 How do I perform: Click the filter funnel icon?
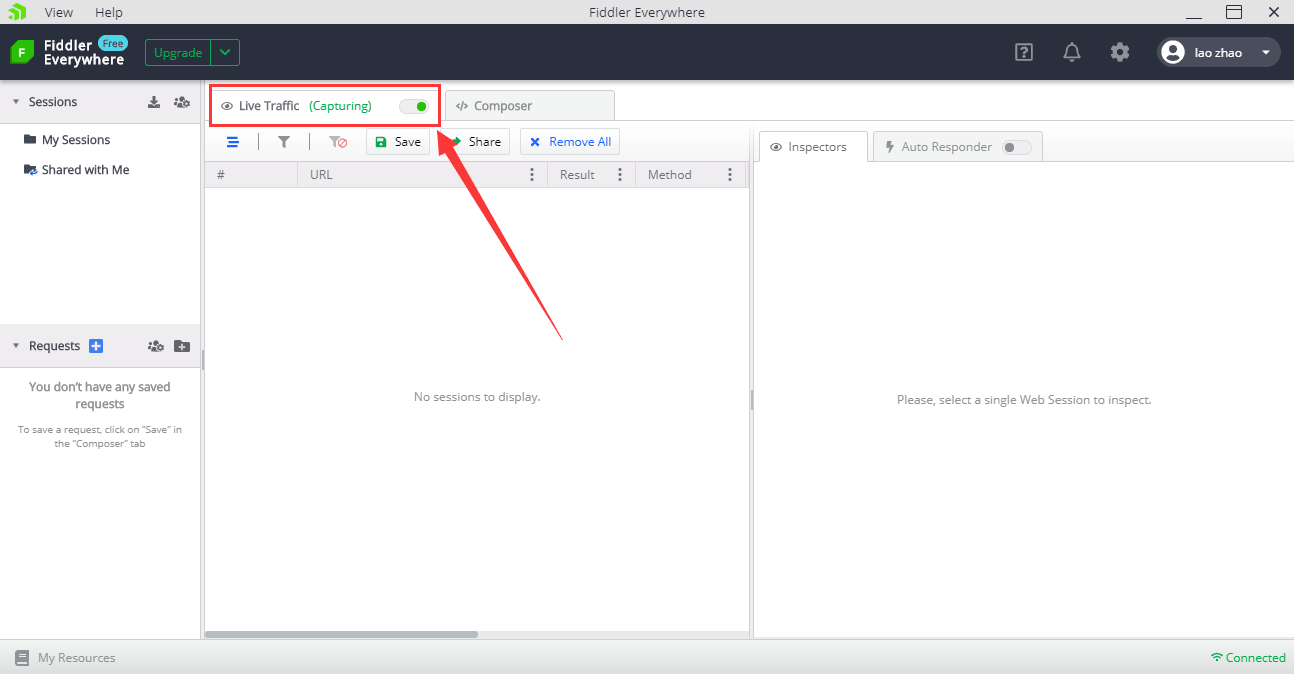point(284,142)
